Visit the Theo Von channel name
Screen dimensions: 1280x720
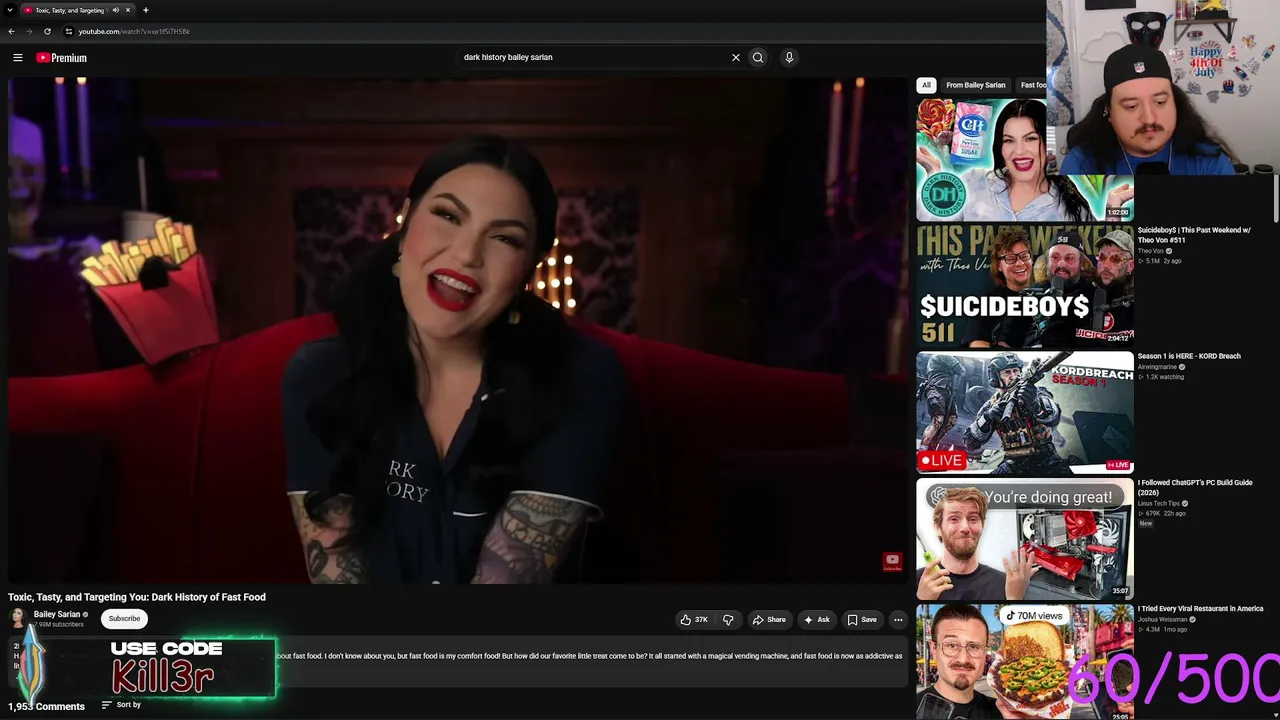pos(1151,251)
